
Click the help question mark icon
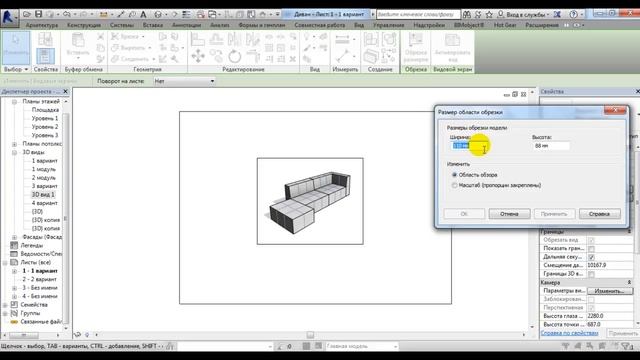[573, 14]
